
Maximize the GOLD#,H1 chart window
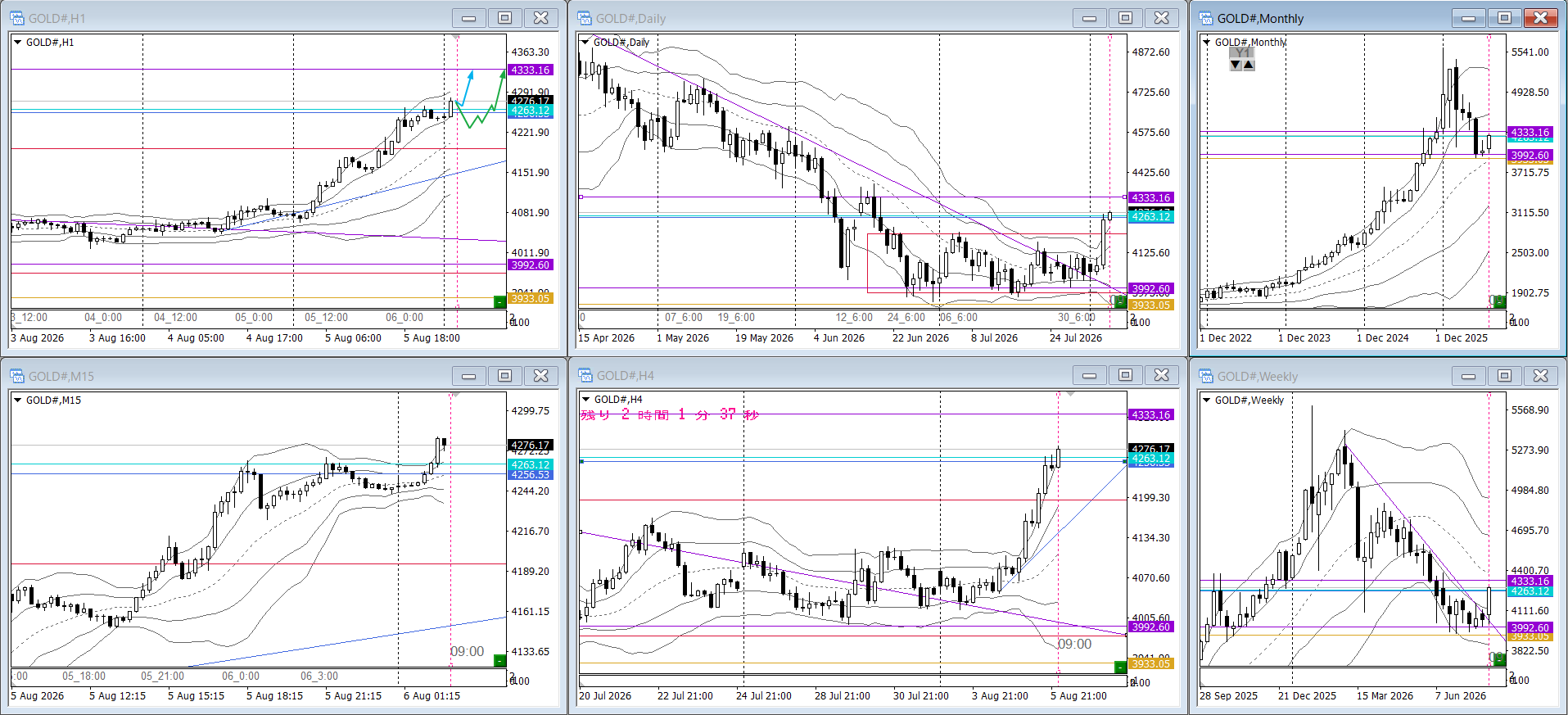(x=505, y=18)
